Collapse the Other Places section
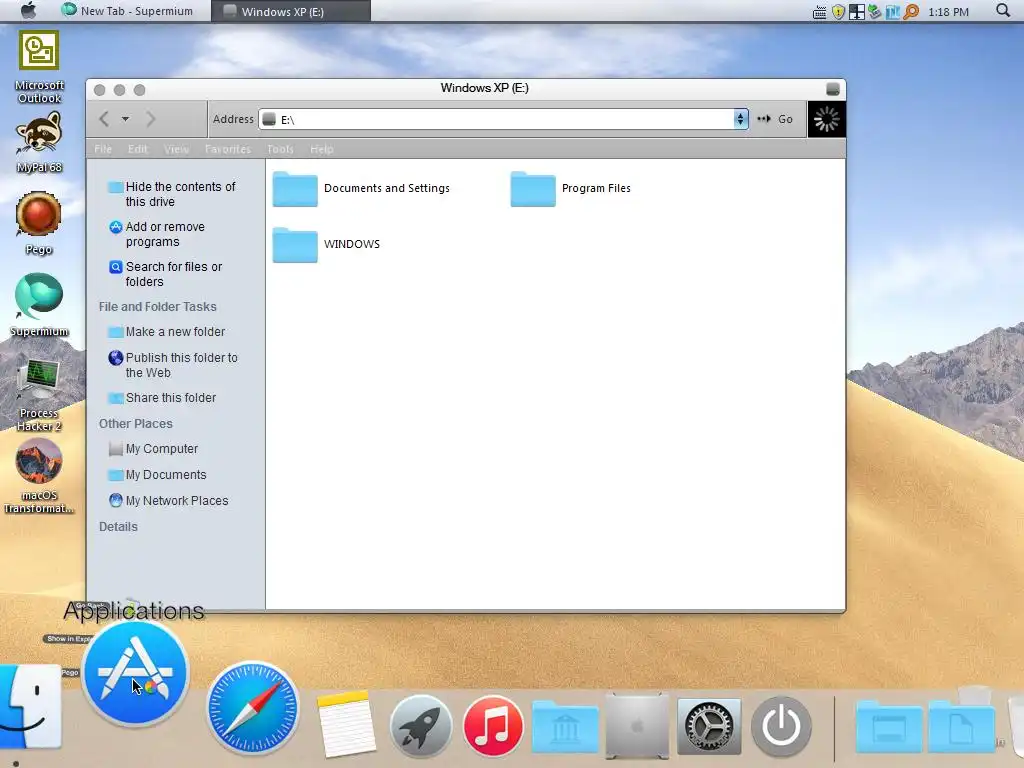 coord(136,423)
